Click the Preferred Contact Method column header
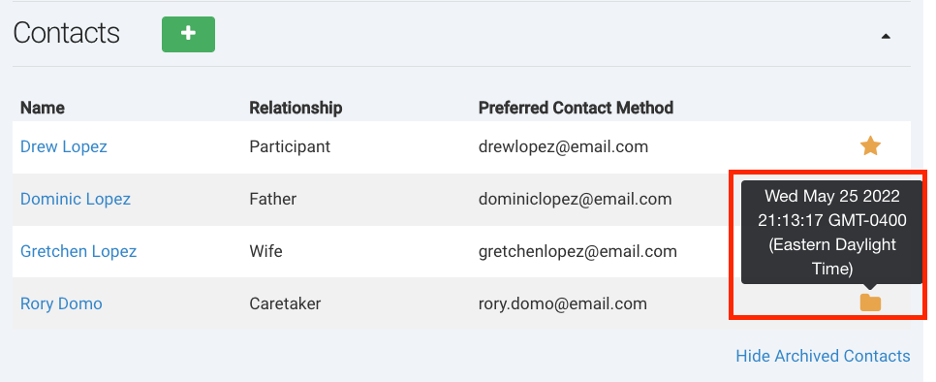Screen dimensions: 936x382 pyautogui.click(x=575, y=108)
